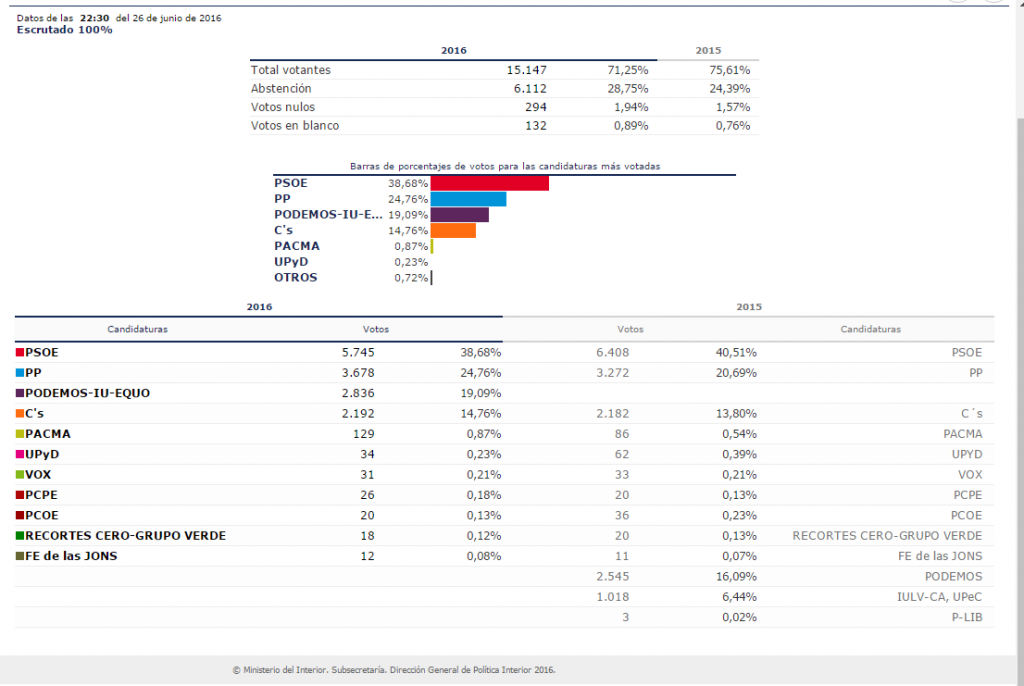Viewport: 1024px width, 686px height.
Task: Click the blank votes count '132'
Action: pos(536,125)
